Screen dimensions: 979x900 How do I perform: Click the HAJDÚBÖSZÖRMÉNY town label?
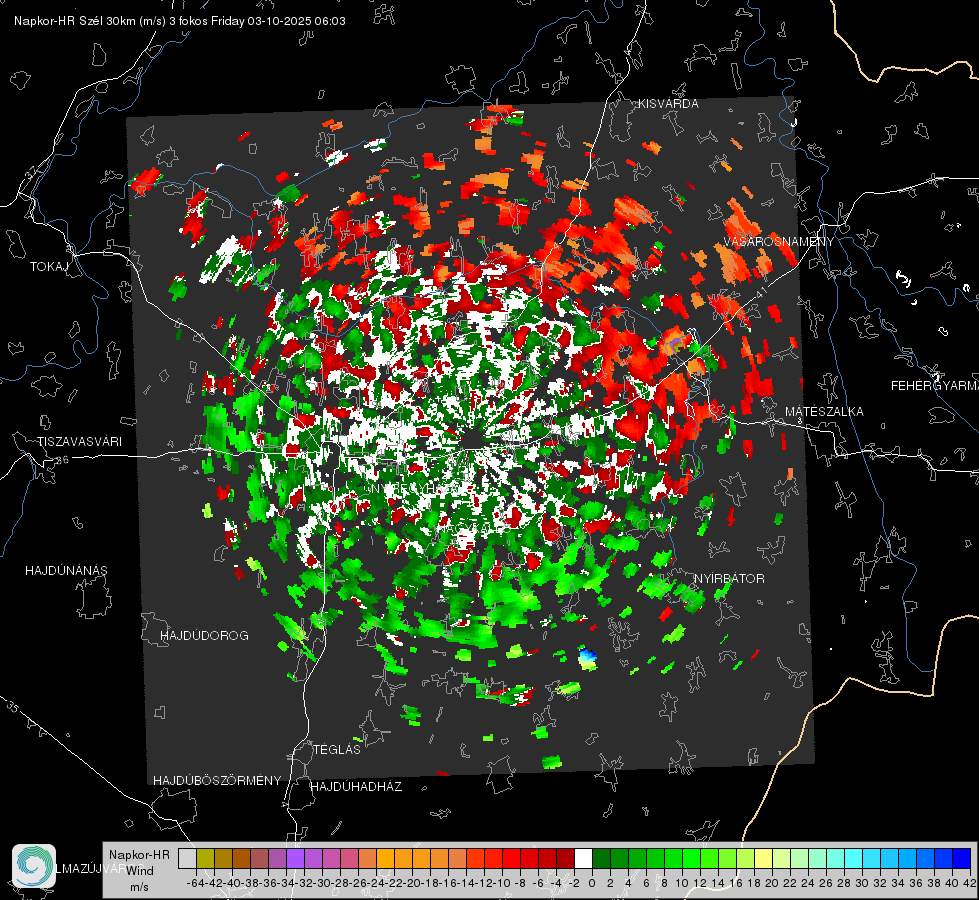coord(217,781)
